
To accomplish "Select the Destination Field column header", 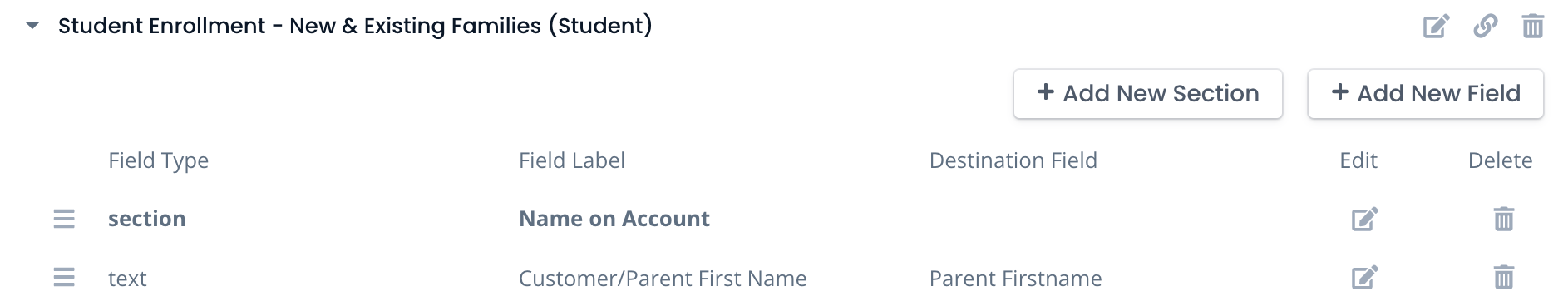I will point(1013,160).
